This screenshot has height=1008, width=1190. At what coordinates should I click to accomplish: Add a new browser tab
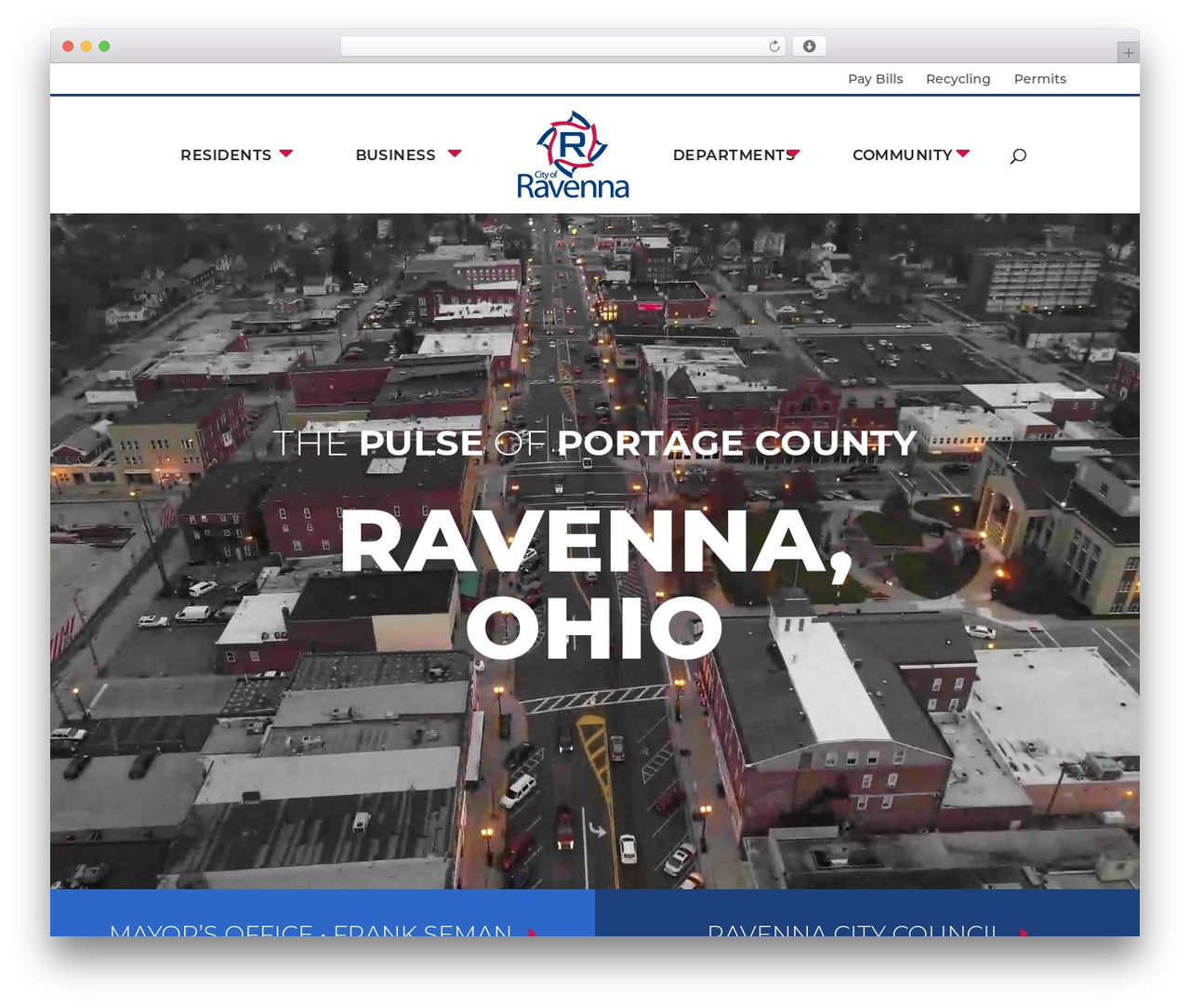[1128, 53]
